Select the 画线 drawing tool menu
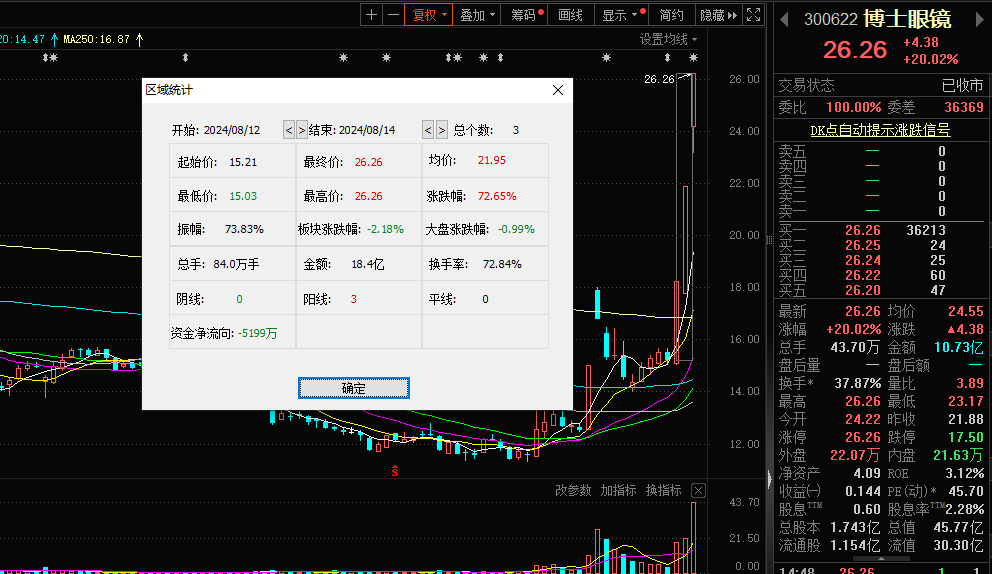Image resolution: width=992 pixels, height=574 pixels. [x=570, y=15]
